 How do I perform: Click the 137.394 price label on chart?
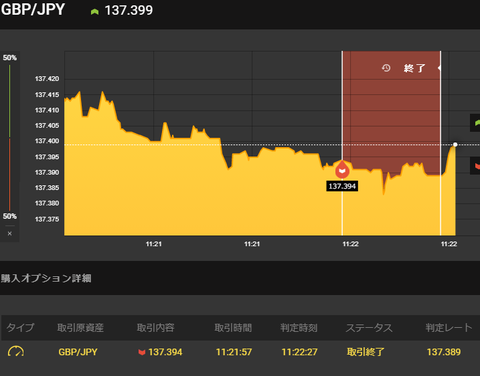click(x=342, y=186)
